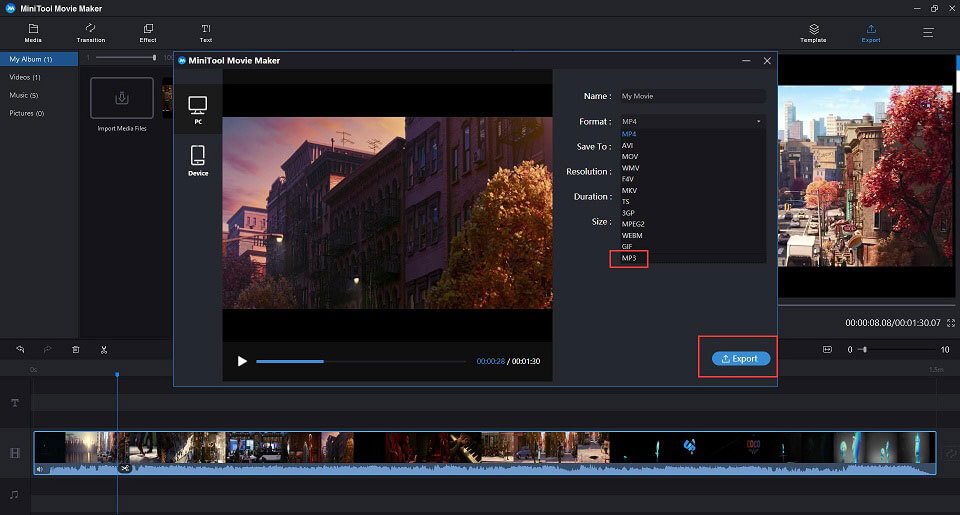Click the Import Media Files box

[x=122, y=98]
